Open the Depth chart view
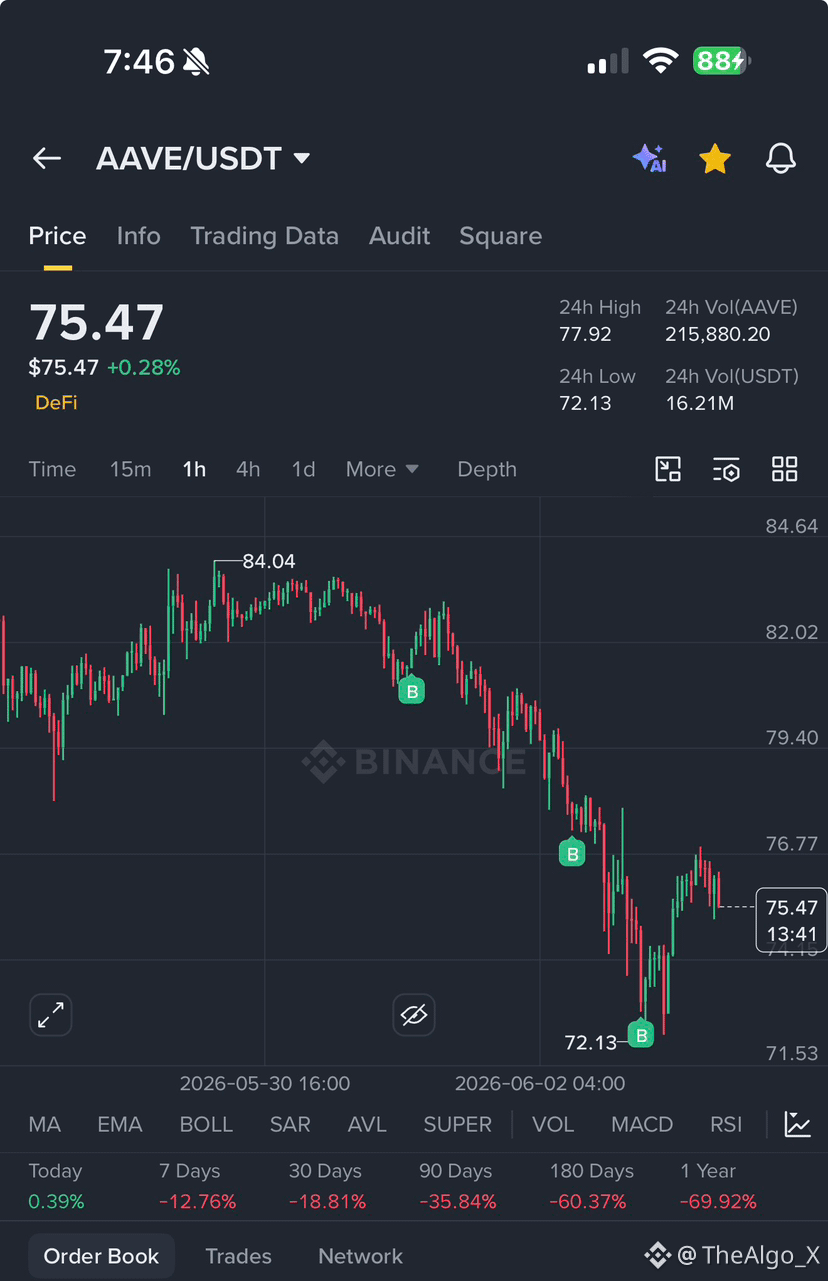828x1281 pixels. pyautogui.click(x=487, y=469)
